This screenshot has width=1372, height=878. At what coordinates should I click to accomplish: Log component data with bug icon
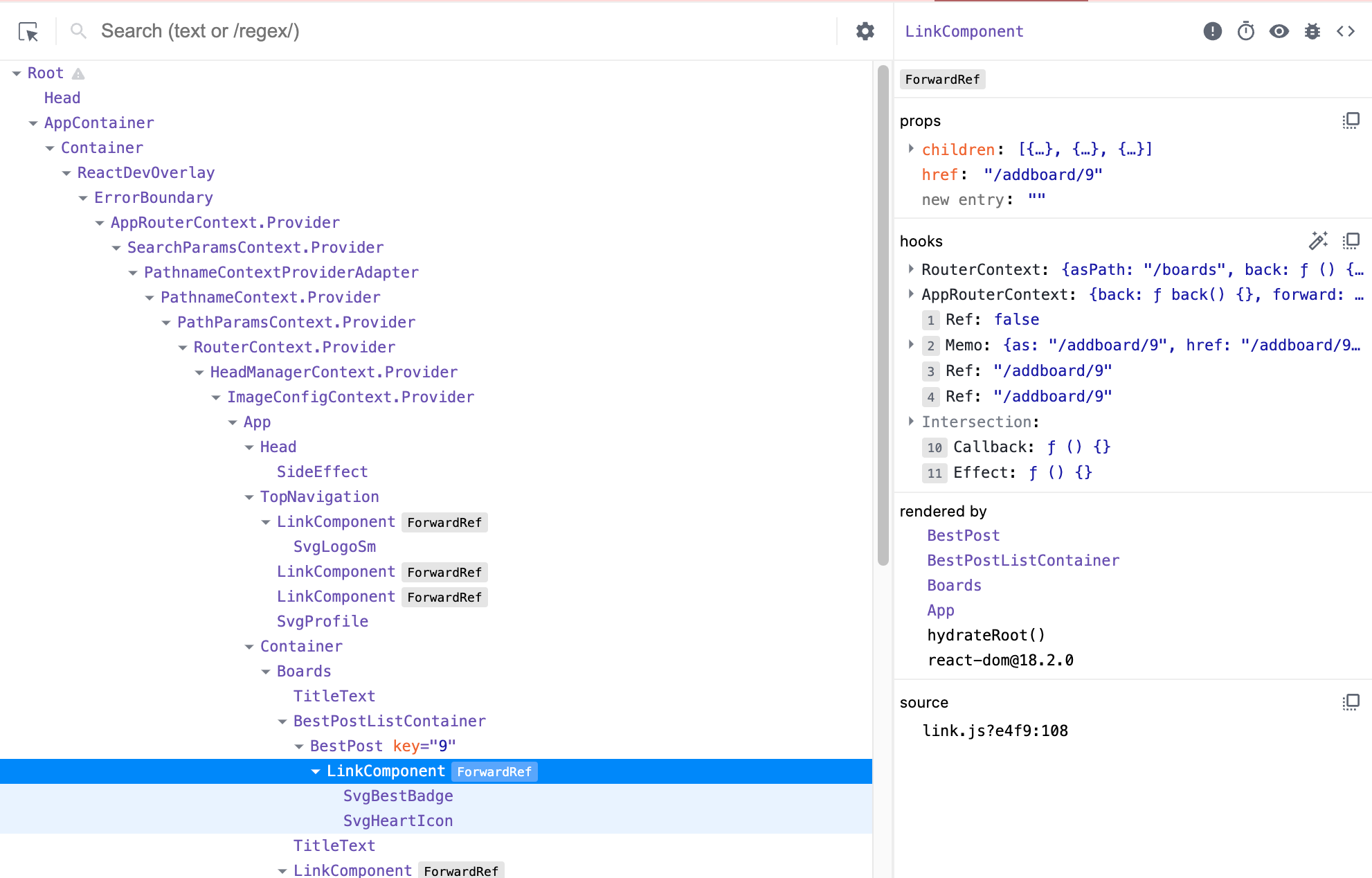1312,31
